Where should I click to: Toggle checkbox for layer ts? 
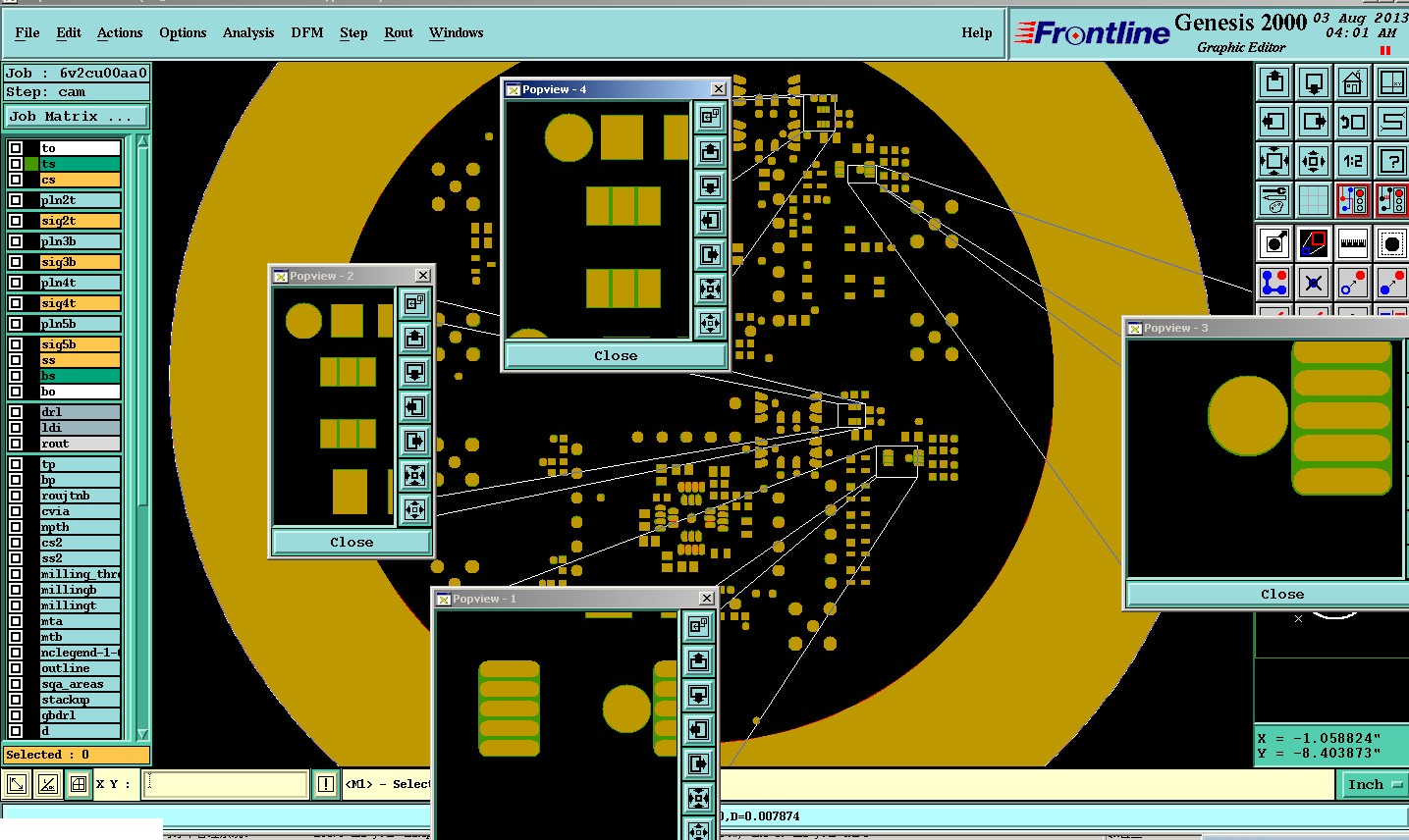click(16, 164)
